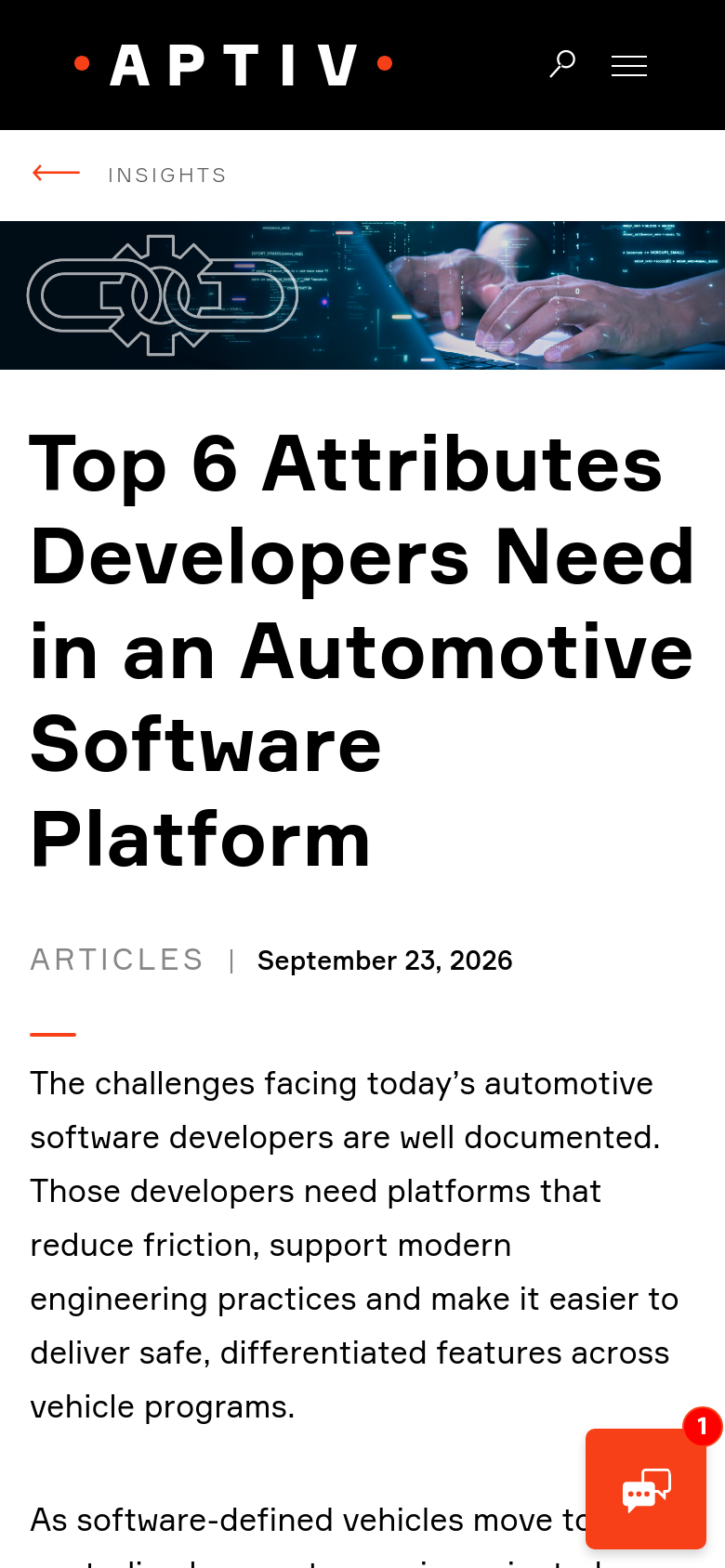Click the chat notification badge showing 1
725x1568 pixels.
coord(703,1426)
